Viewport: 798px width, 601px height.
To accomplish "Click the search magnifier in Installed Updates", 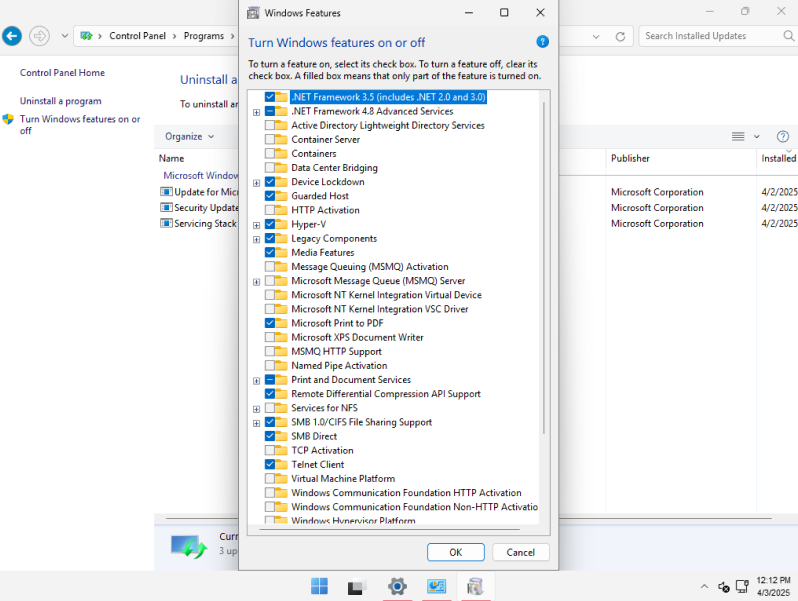I will pos(788,36).
